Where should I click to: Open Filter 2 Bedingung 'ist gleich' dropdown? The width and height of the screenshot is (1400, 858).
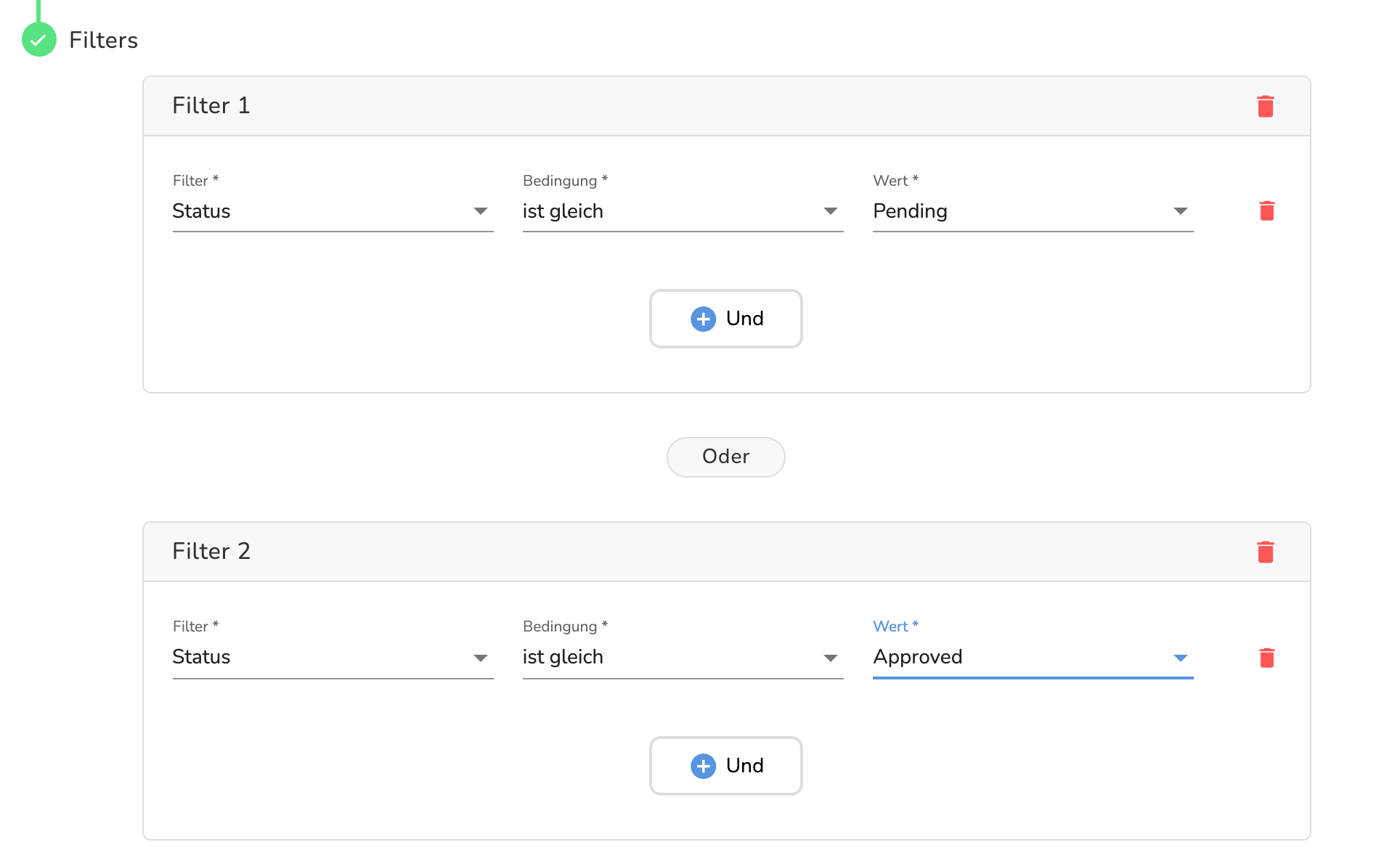coord(683,657)
